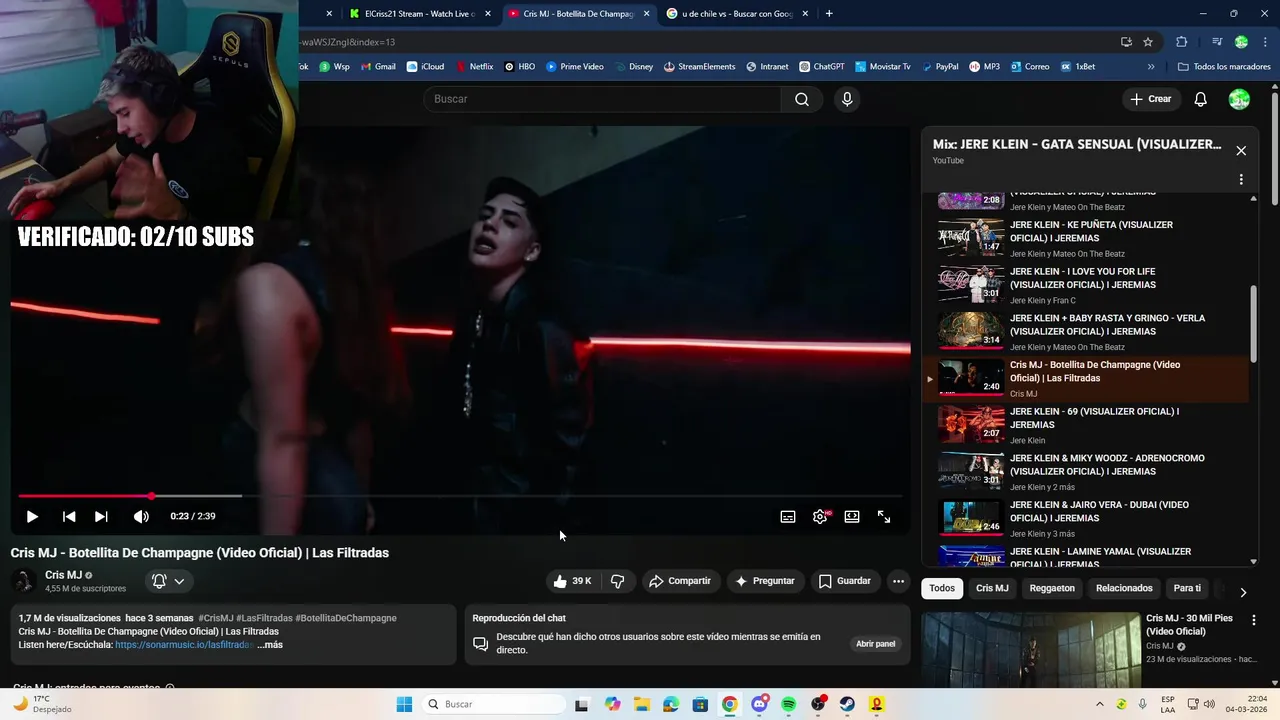1280x720 pixels.
Task: Switch player to theater mode
Action: 852,517
